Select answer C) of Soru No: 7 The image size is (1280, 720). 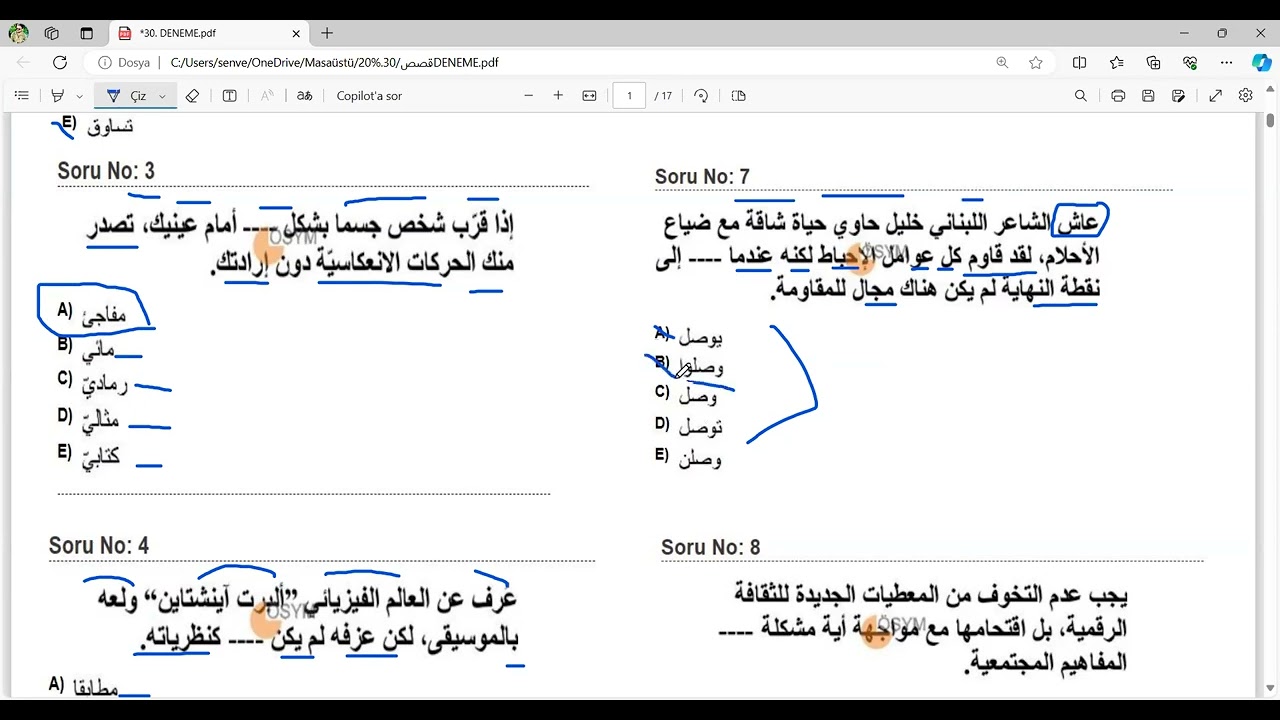(686, 396)
